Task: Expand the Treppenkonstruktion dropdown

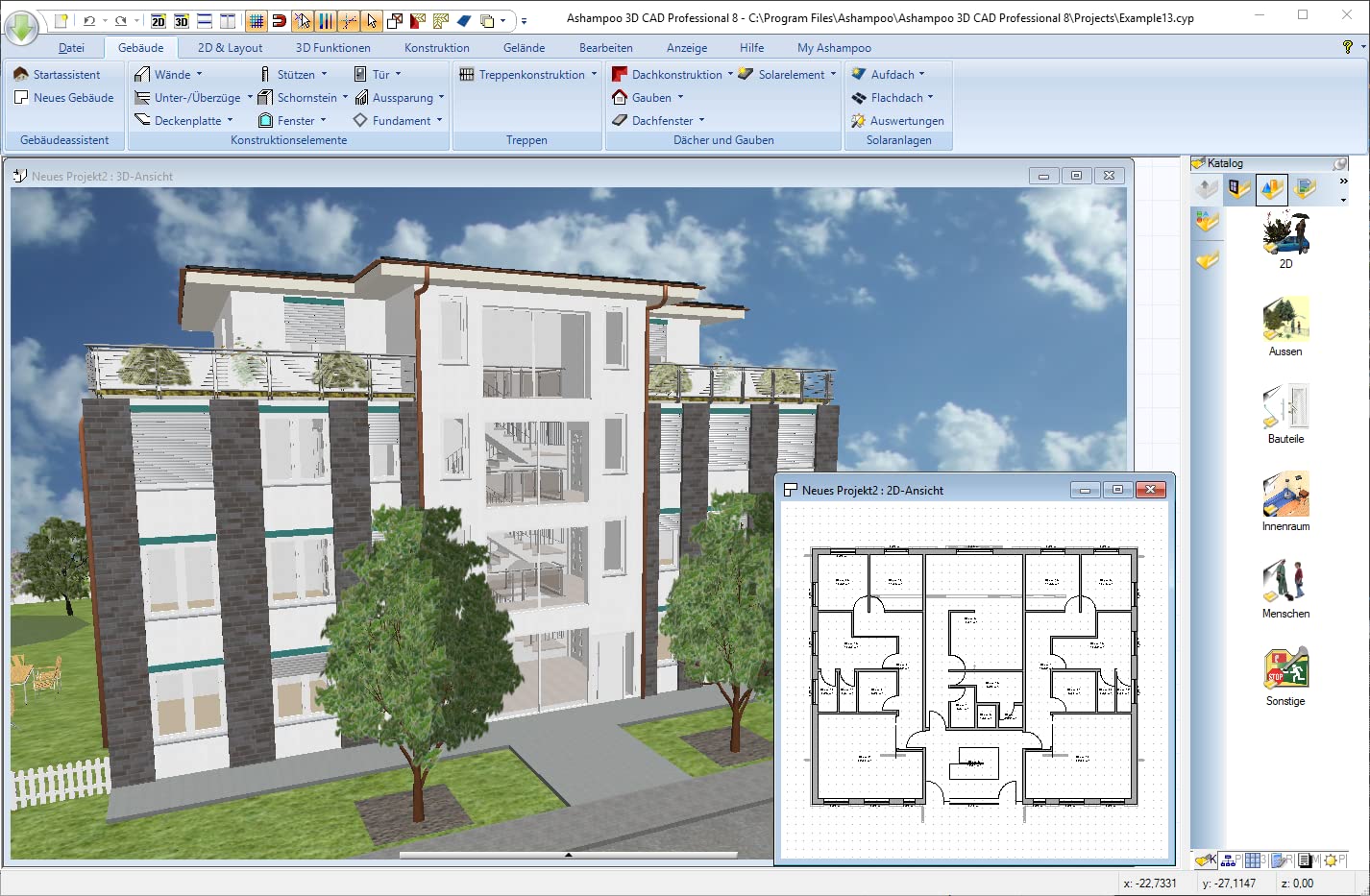Action: (594, 74)
